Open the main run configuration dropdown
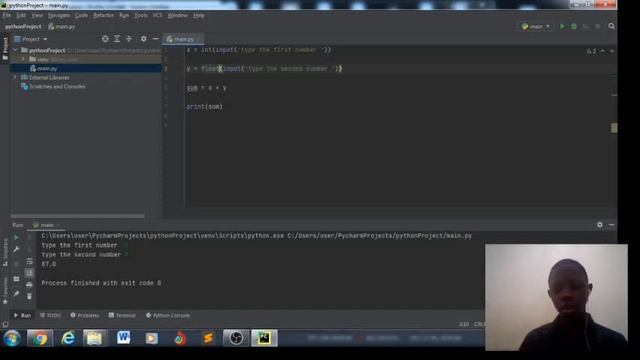Screen dimensions: 640x360 tap(536, 27)
